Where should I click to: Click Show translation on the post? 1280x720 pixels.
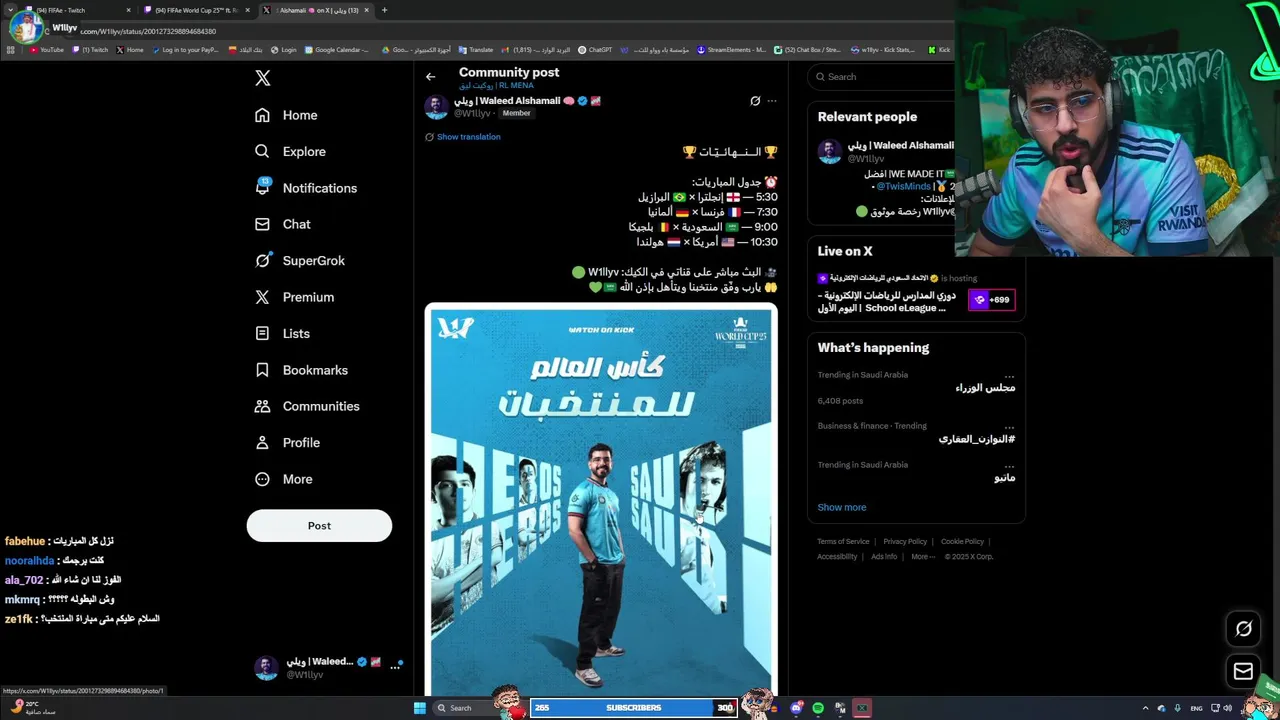click(x=468, y=137)
